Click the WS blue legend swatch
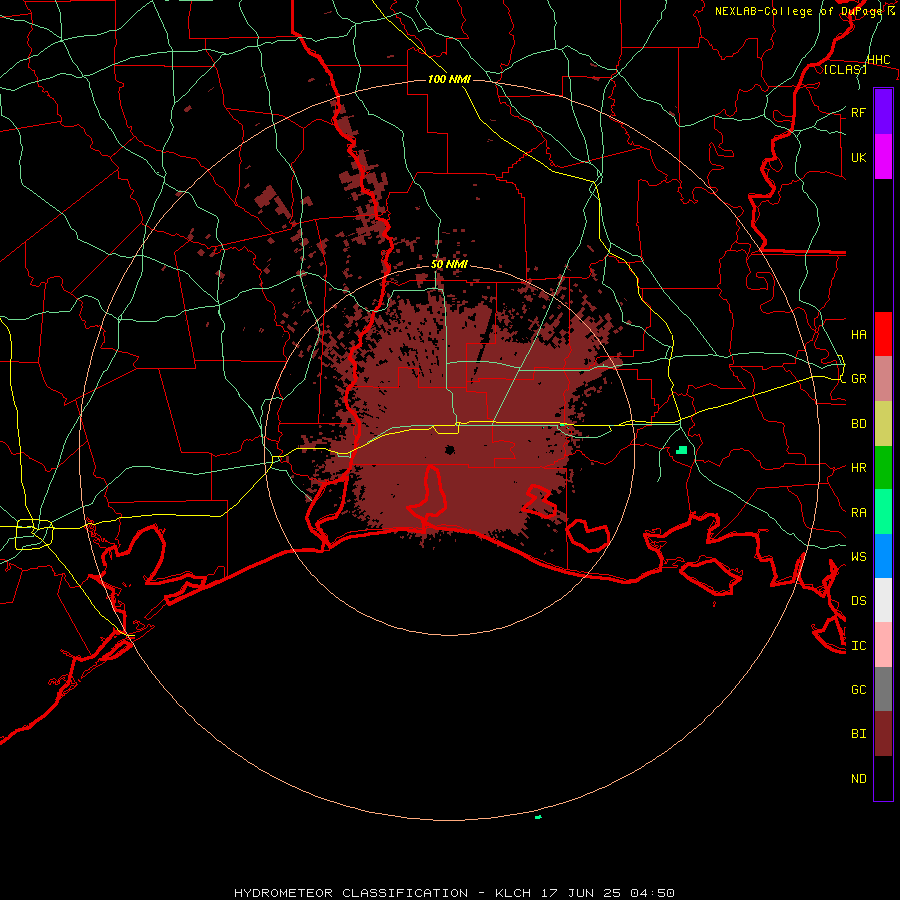The width and height of the screenshot is (900, 900). 883,556
